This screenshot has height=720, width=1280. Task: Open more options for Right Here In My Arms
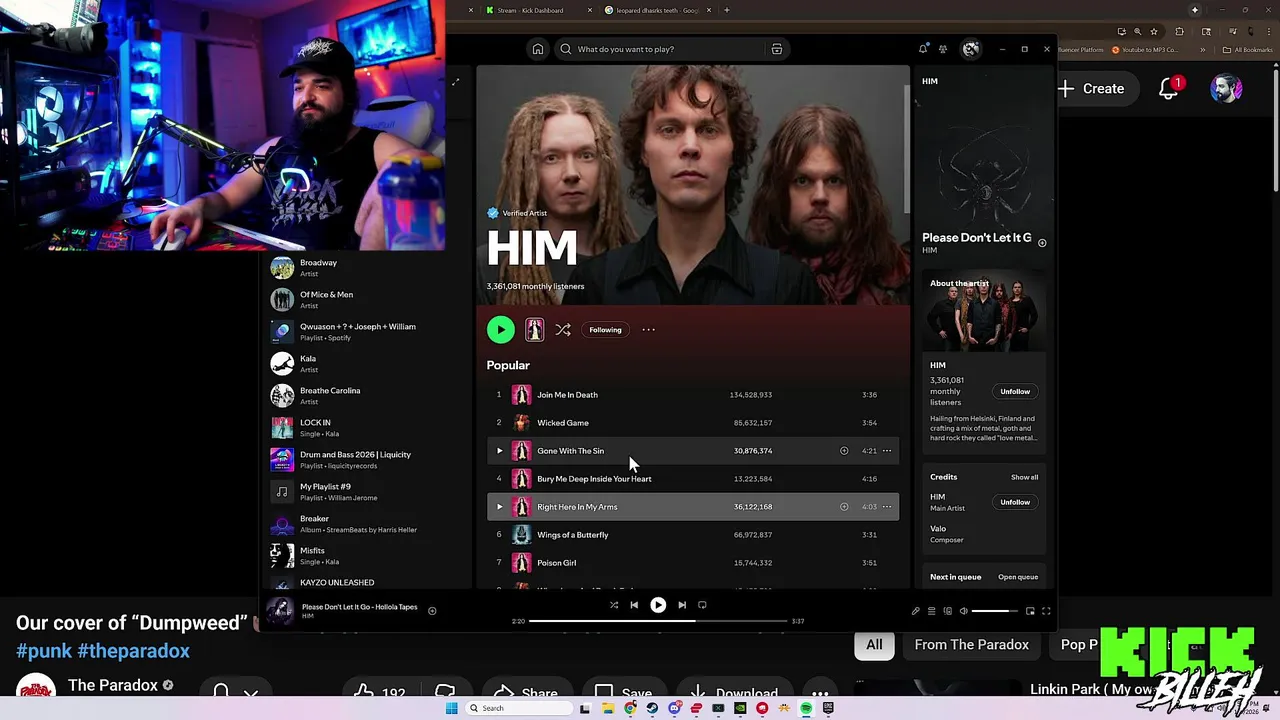pos(887,507)
